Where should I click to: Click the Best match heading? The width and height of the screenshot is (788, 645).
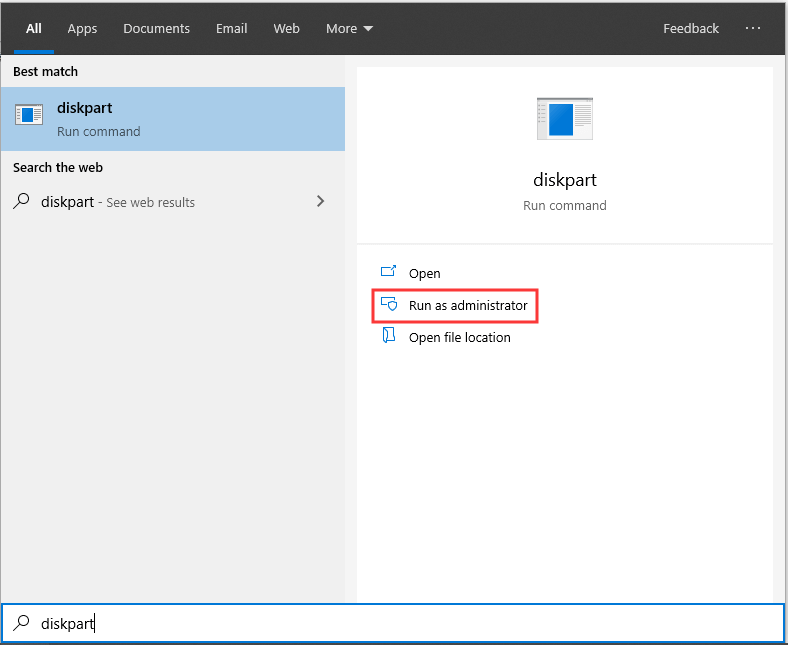coord(45,71)
